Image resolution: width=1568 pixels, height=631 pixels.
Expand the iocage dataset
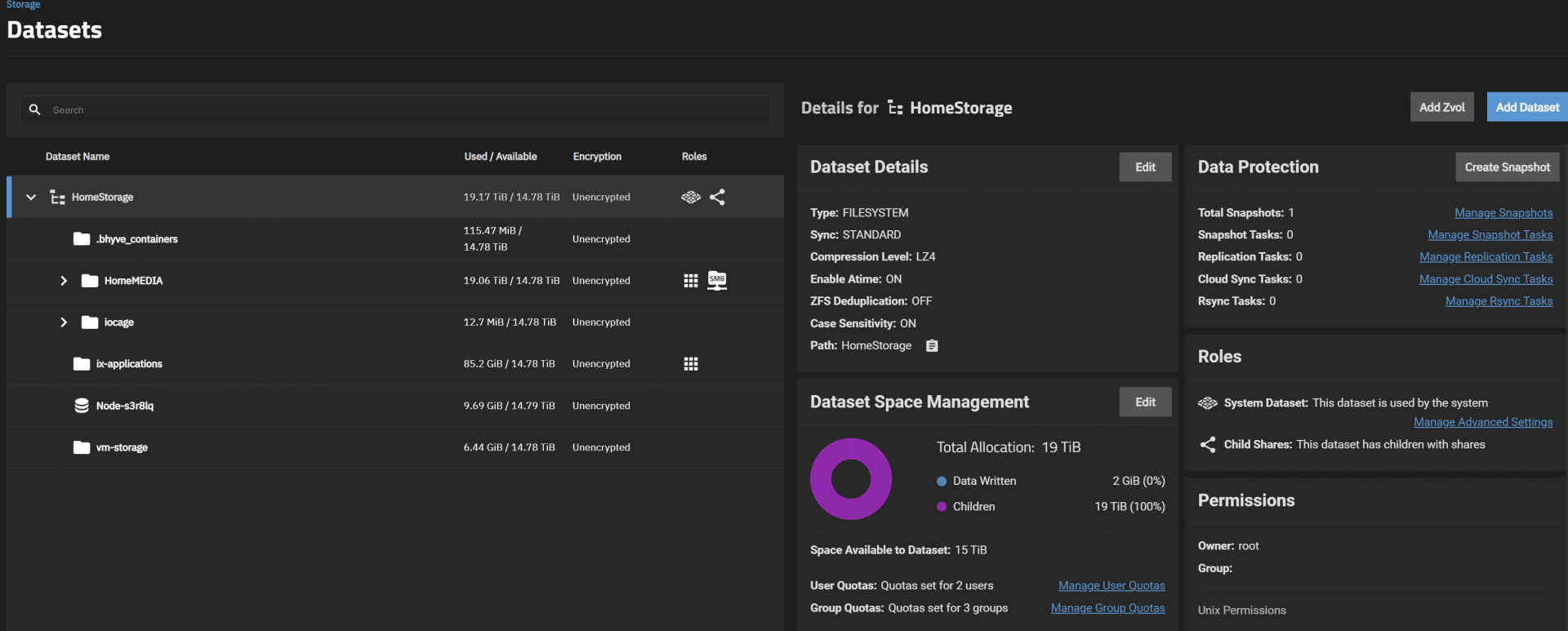64,322
